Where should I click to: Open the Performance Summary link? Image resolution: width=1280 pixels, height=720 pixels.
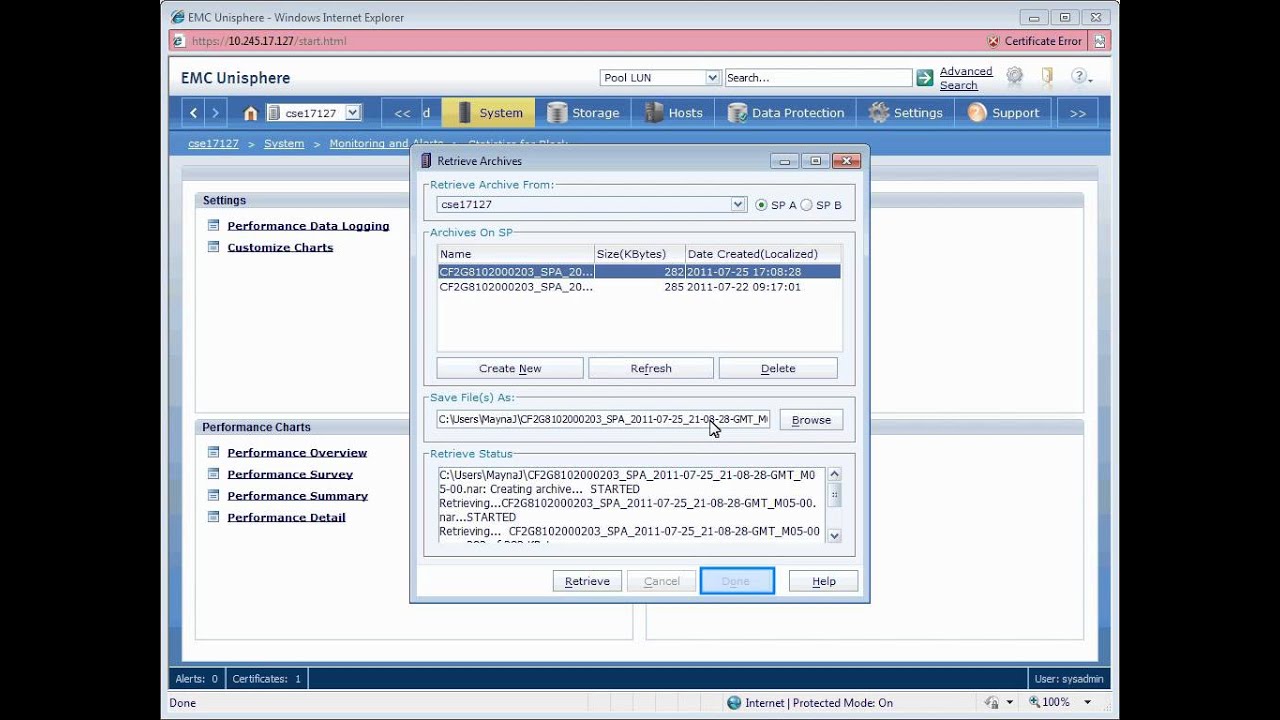tap(297, 496)
